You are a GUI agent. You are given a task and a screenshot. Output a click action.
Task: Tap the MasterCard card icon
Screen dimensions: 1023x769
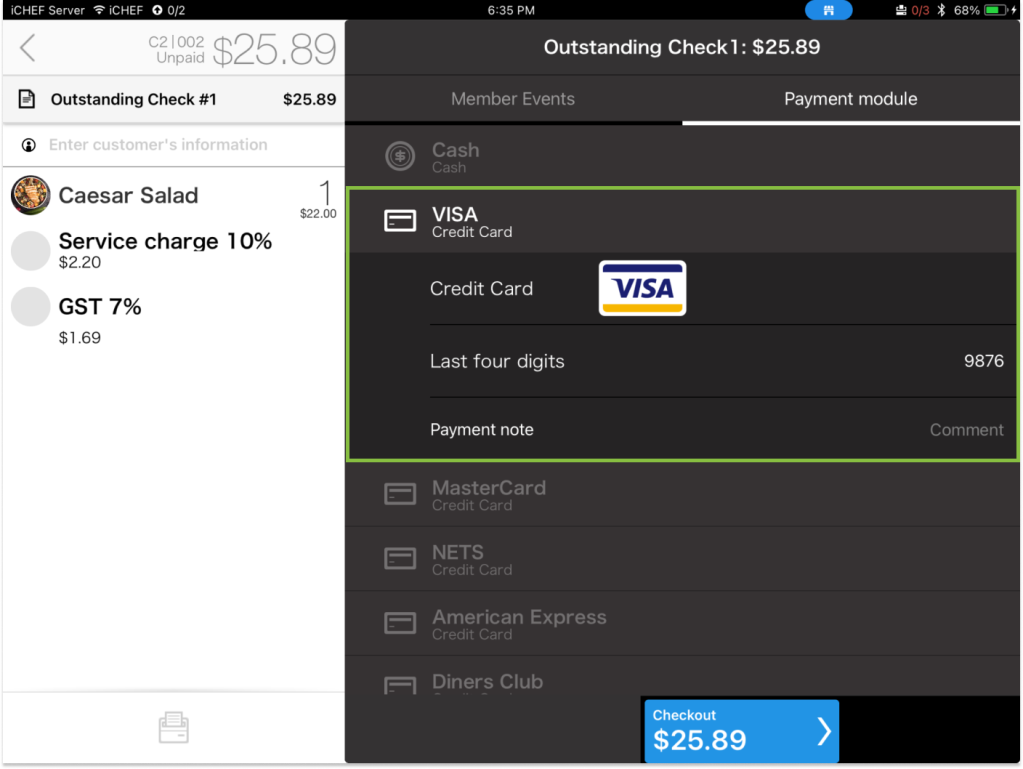pyautogui.click(x=400, y=494)
